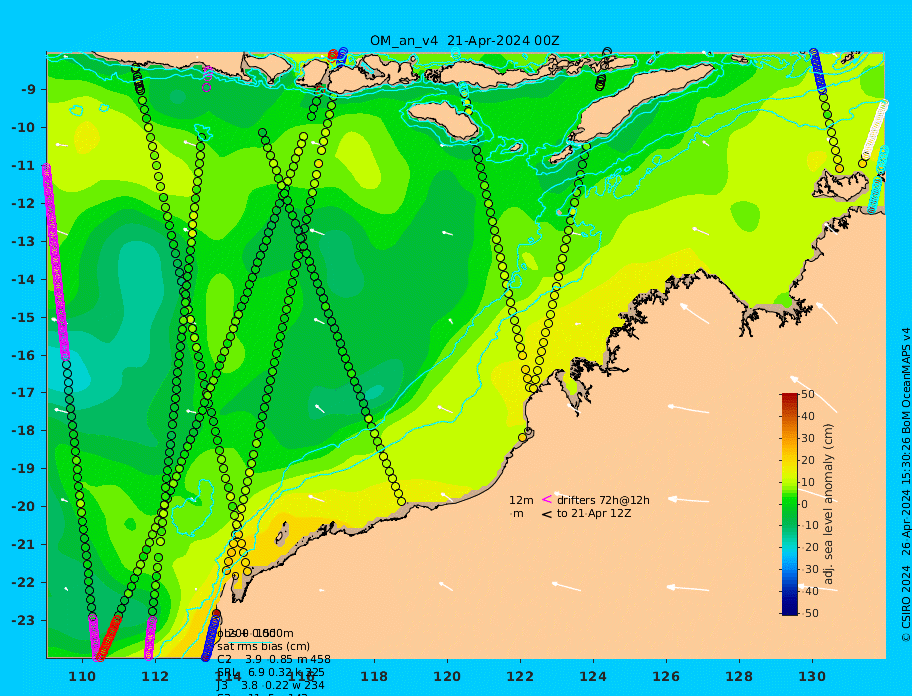912x696 pixels.
Task: Click longitude axis label '112'
Action: (155, 677)
